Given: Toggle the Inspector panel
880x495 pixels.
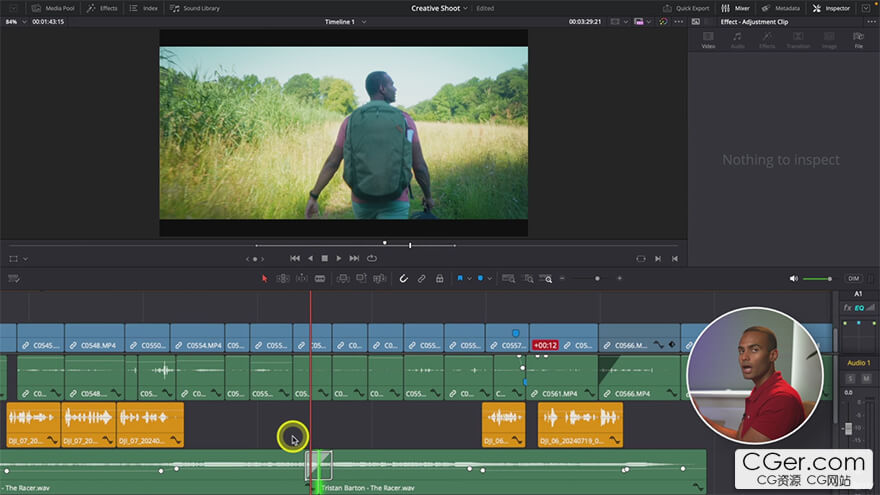Looking at the screenshot, I should pos(831,8).
